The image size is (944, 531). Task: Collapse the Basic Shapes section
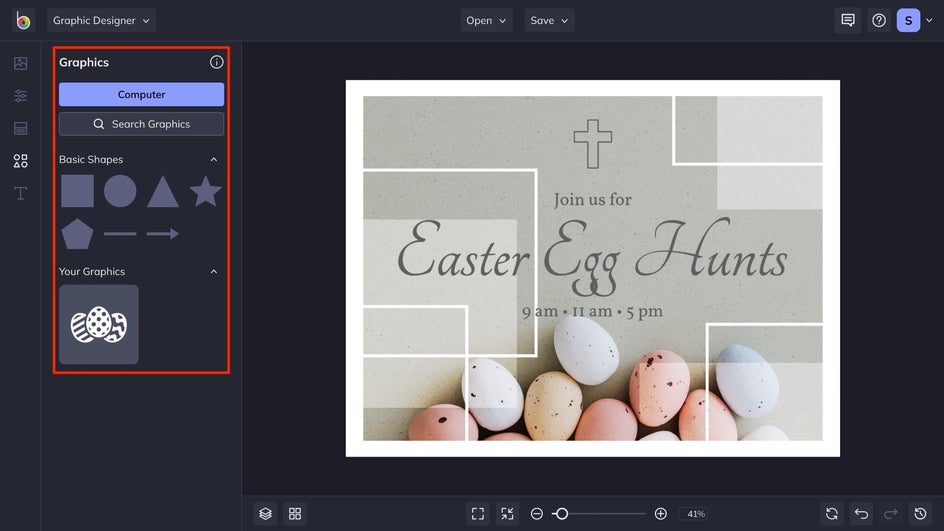click(x=213, y=159)
